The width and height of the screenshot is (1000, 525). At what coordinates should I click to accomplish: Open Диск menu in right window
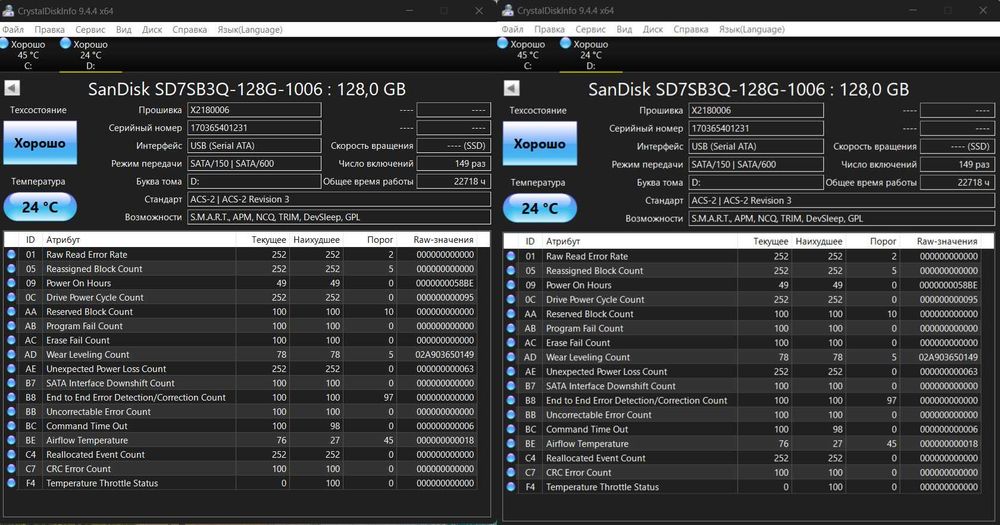(x=652, y=29)
